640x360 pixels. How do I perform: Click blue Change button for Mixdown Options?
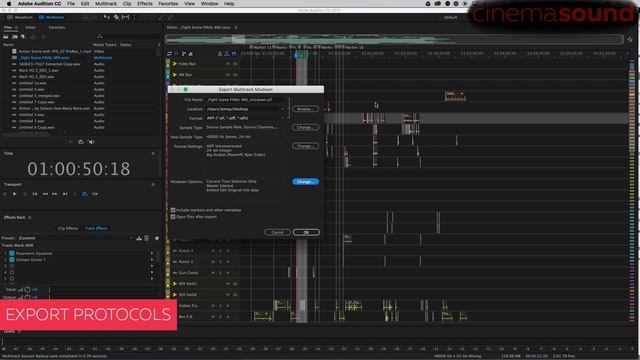pyautogui.click(x=305, y=182)
